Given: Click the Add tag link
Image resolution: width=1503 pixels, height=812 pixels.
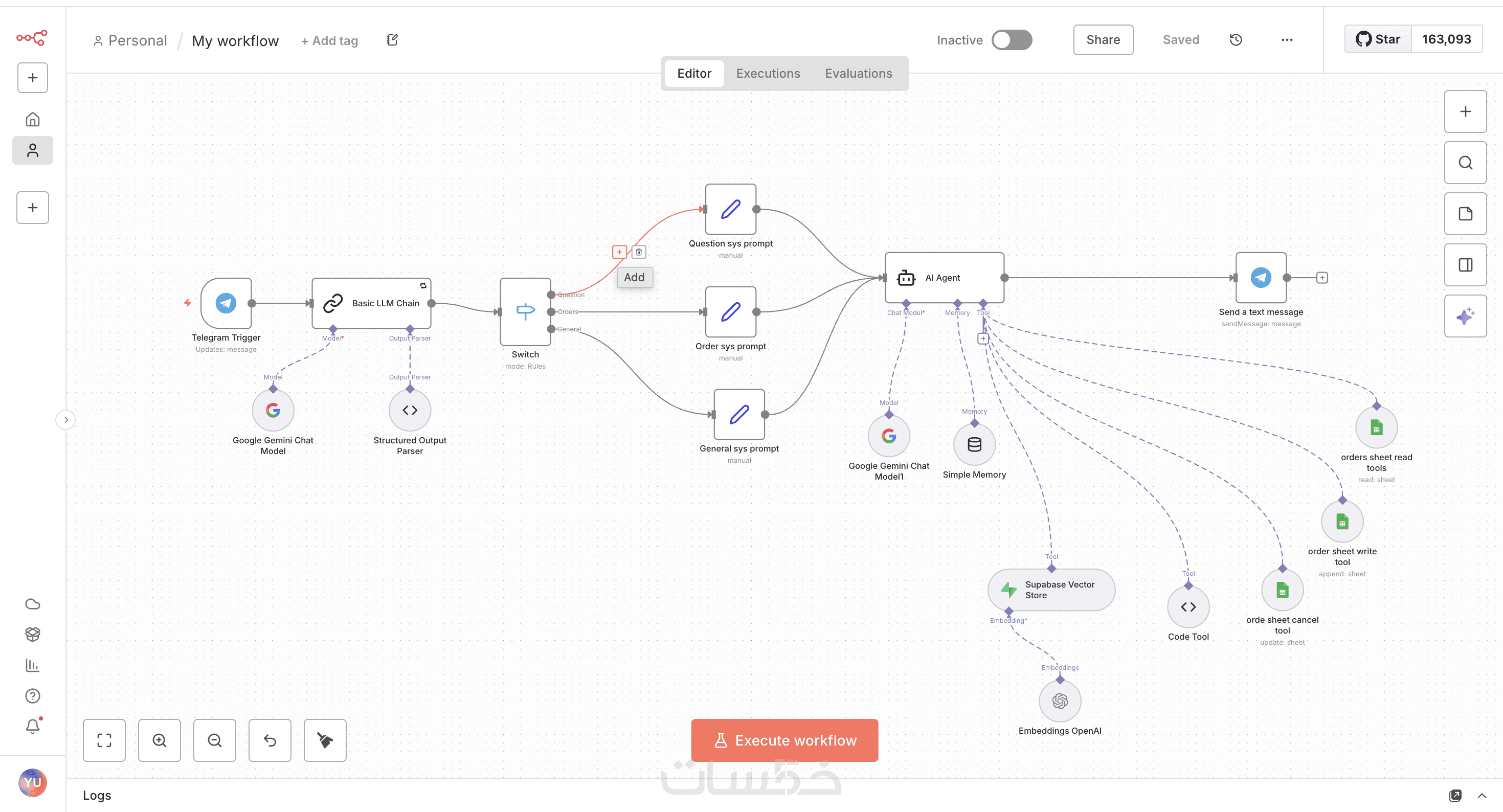Looking at the screenshot, I should point(330,41).
